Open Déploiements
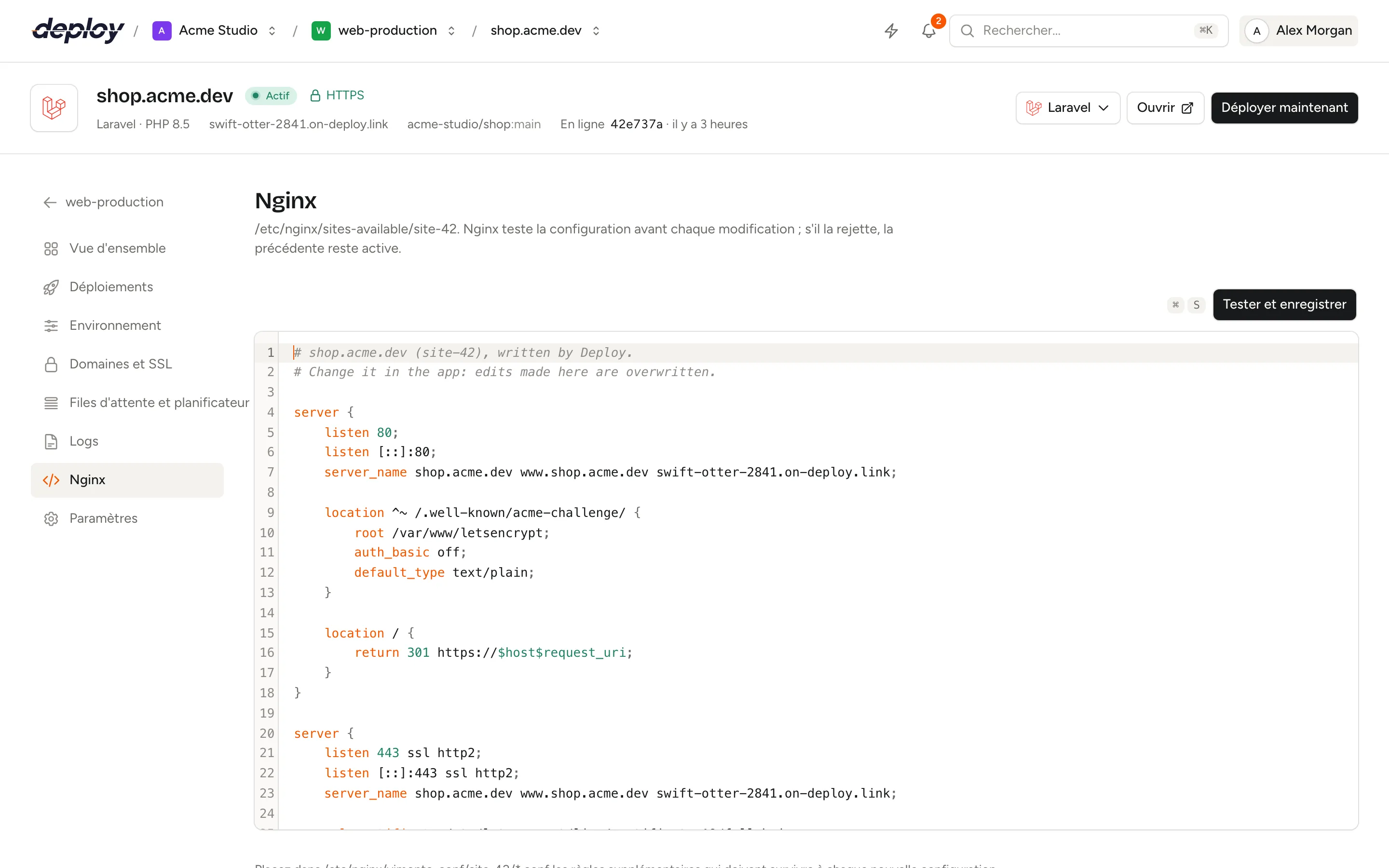 point(127,287)
